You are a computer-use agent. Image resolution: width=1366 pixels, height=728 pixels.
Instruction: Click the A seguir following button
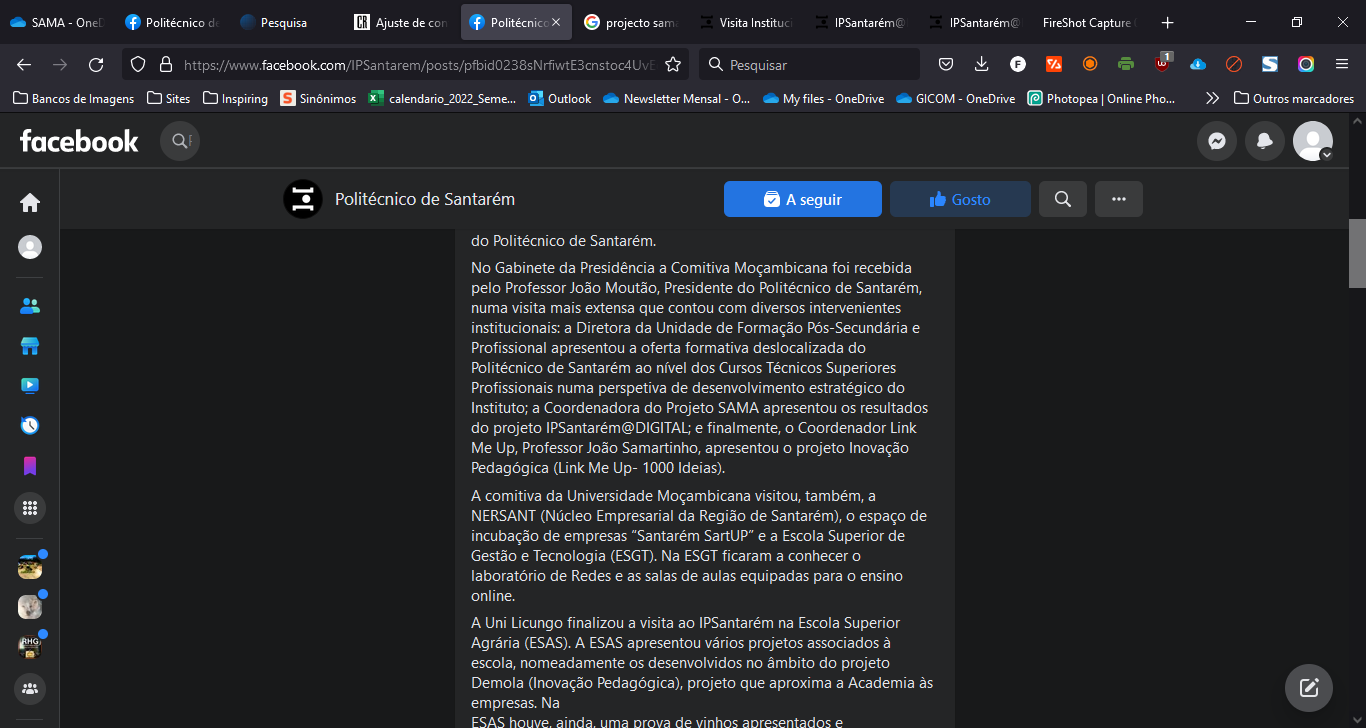coord(803,199)
